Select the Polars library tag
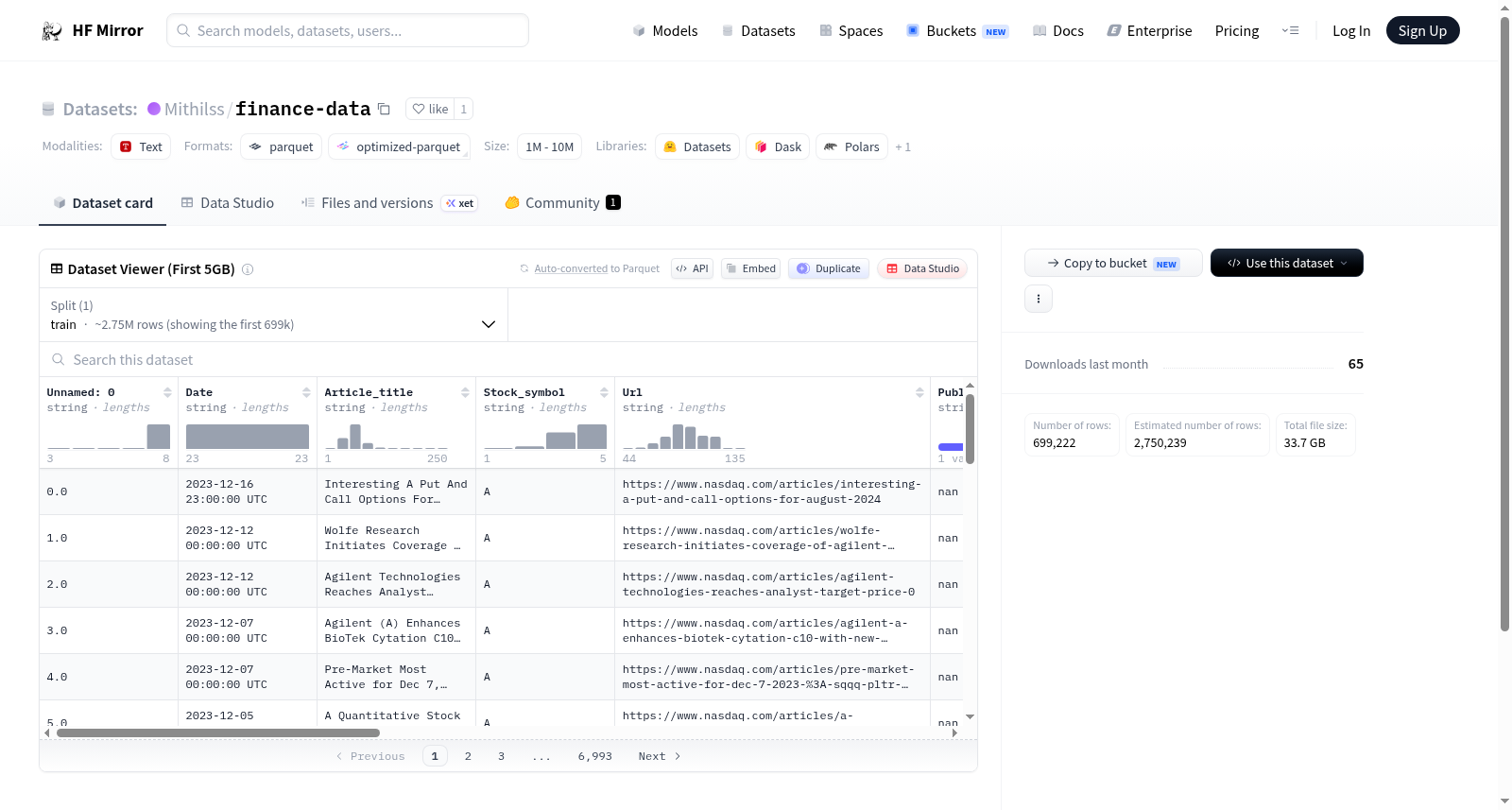The image size is (1512, 810). 851,146
